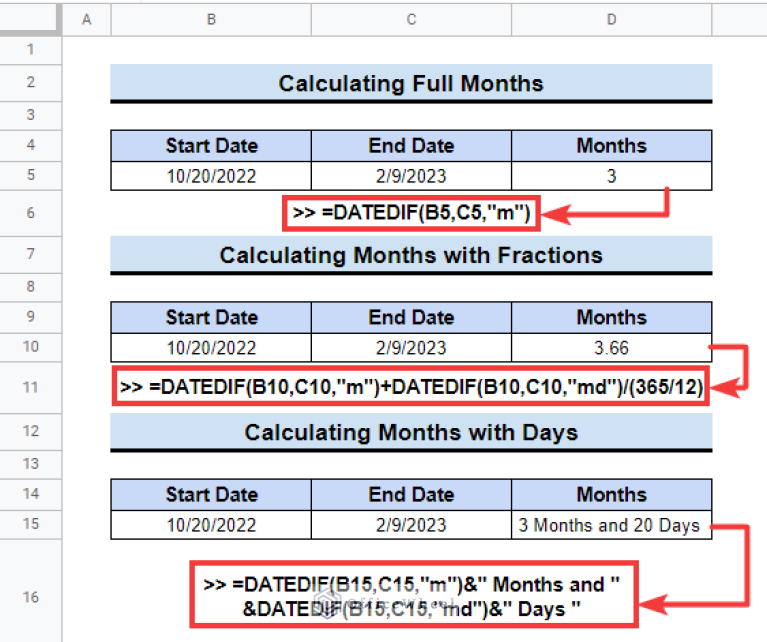Select the end date 2/9/2023 in row 10

[x=411, y=348]
